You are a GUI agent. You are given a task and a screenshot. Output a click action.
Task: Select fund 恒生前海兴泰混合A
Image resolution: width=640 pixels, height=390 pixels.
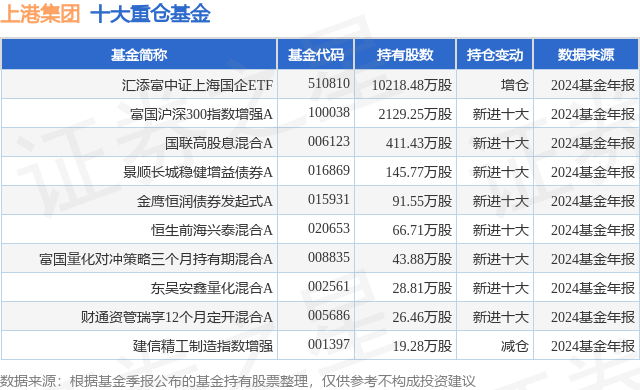[x=212, y=230]
